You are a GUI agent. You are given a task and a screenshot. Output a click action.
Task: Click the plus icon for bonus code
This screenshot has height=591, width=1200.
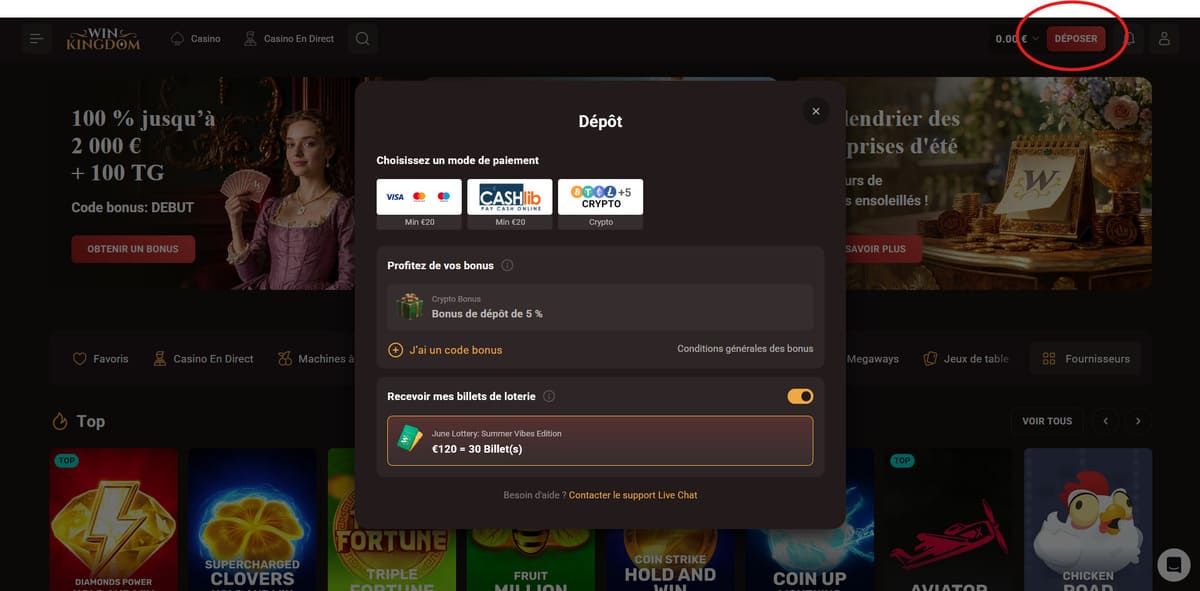(x=395, y=350)
